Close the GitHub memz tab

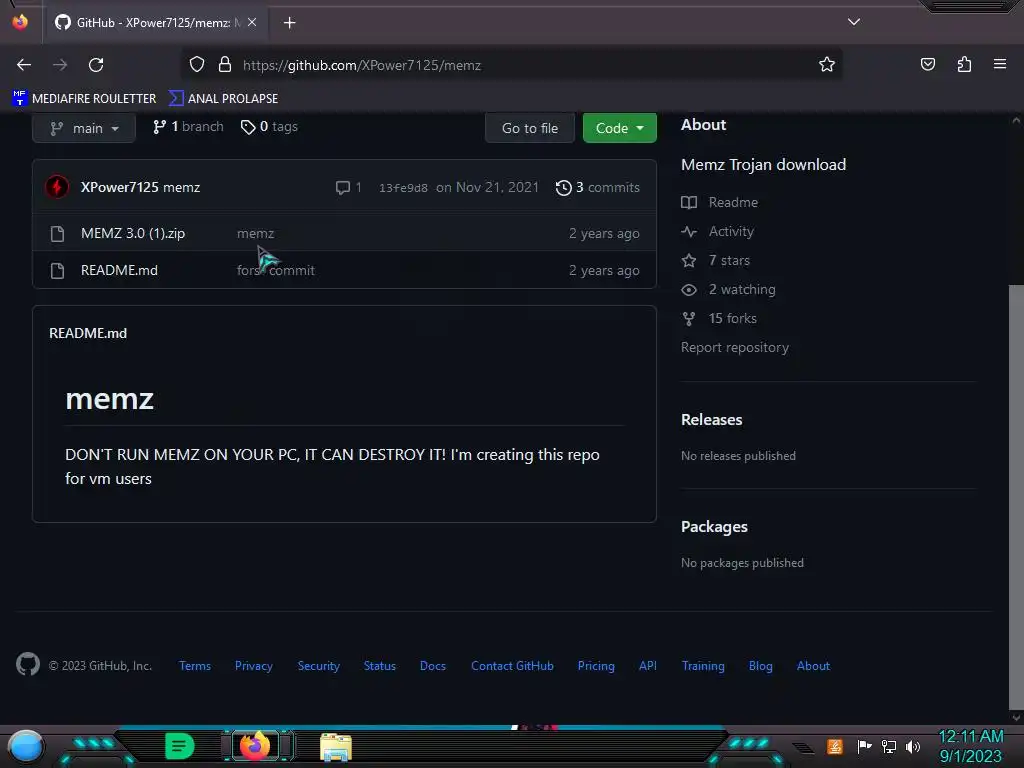pos(252,22)
